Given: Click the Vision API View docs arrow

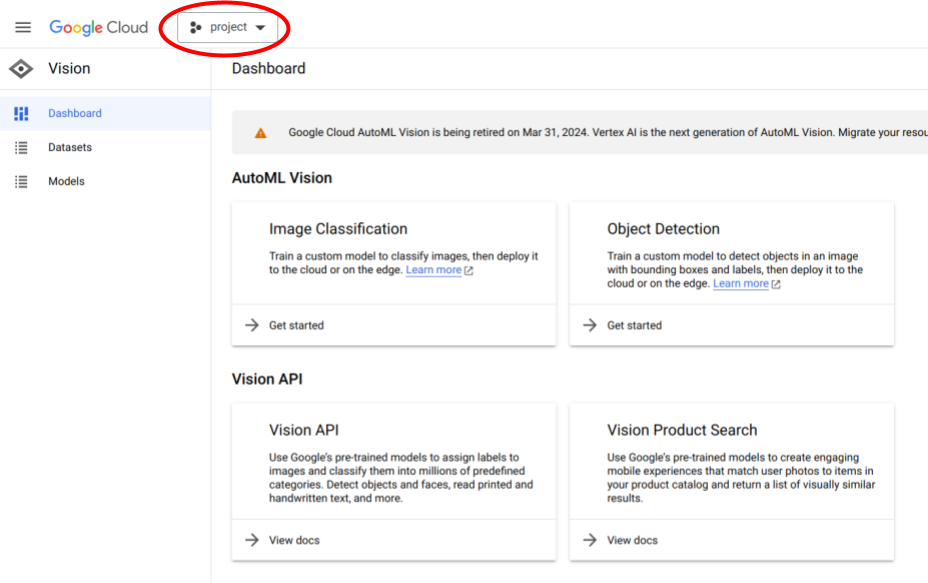Looking at the screenshot, I should point(252,540).
